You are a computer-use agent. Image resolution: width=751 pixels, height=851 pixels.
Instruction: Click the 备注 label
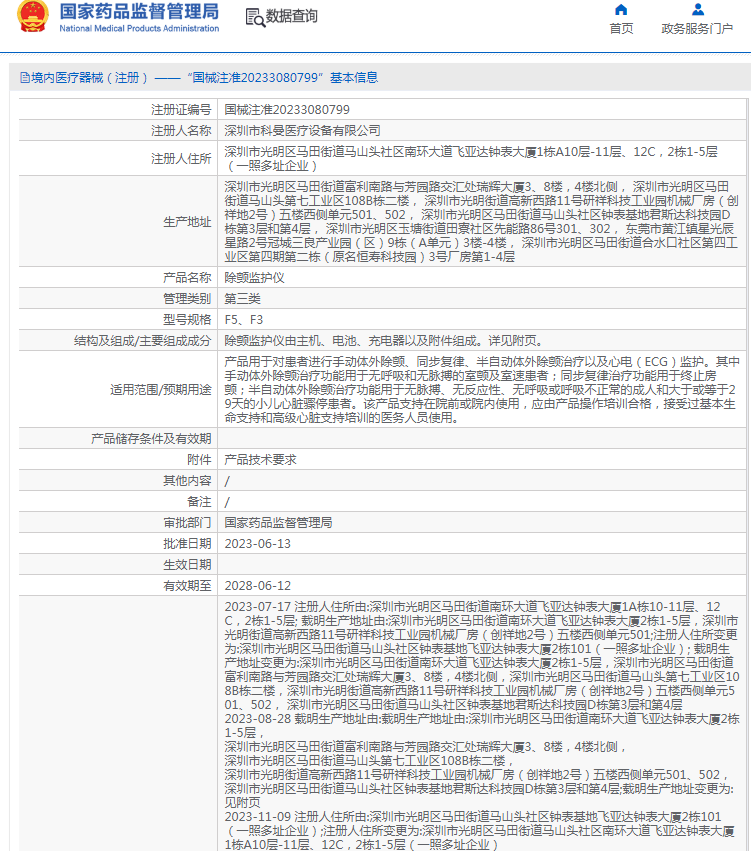pos(199,501)
